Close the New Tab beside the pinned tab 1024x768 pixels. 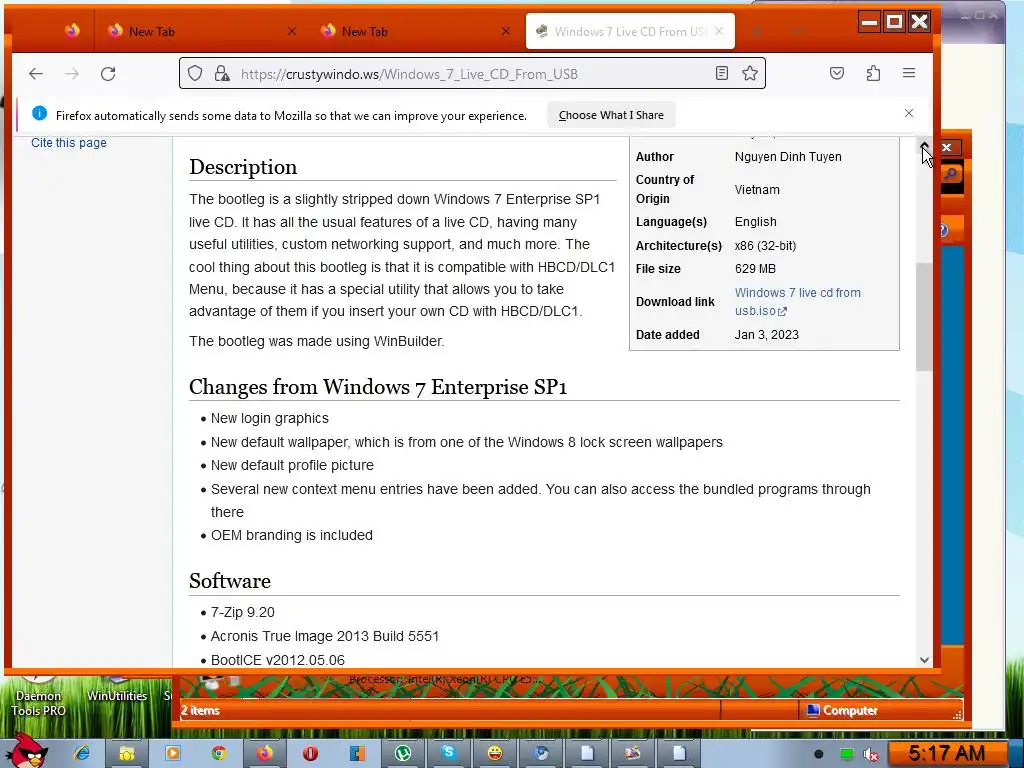(x=292, y=31)
